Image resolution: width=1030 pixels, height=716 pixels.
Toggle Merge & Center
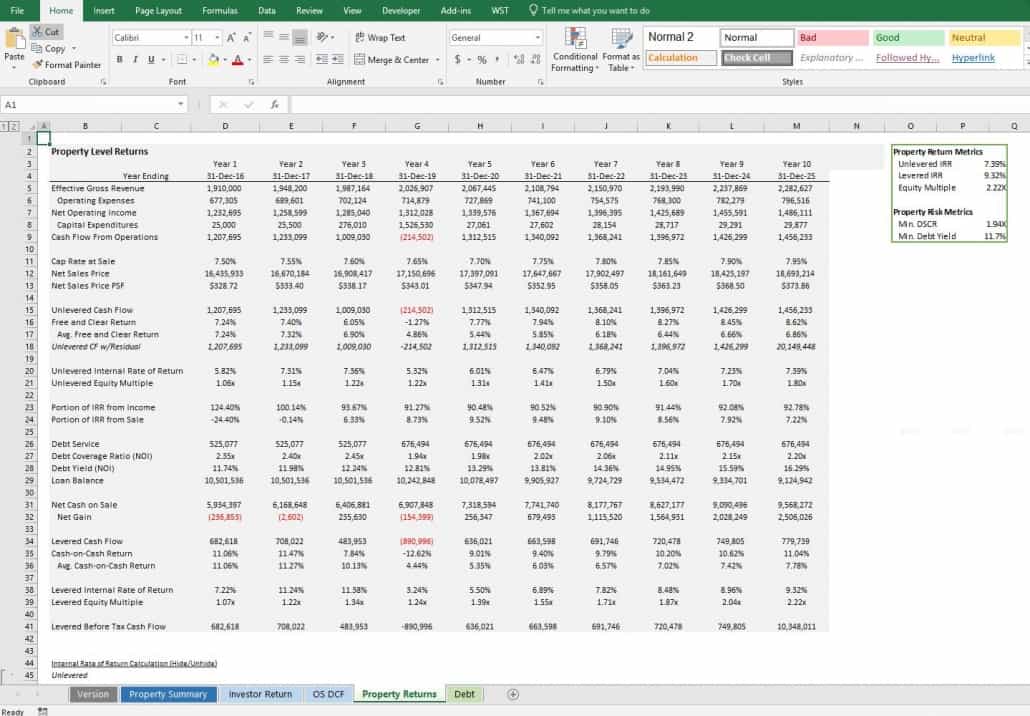click(x=392, y=60)
